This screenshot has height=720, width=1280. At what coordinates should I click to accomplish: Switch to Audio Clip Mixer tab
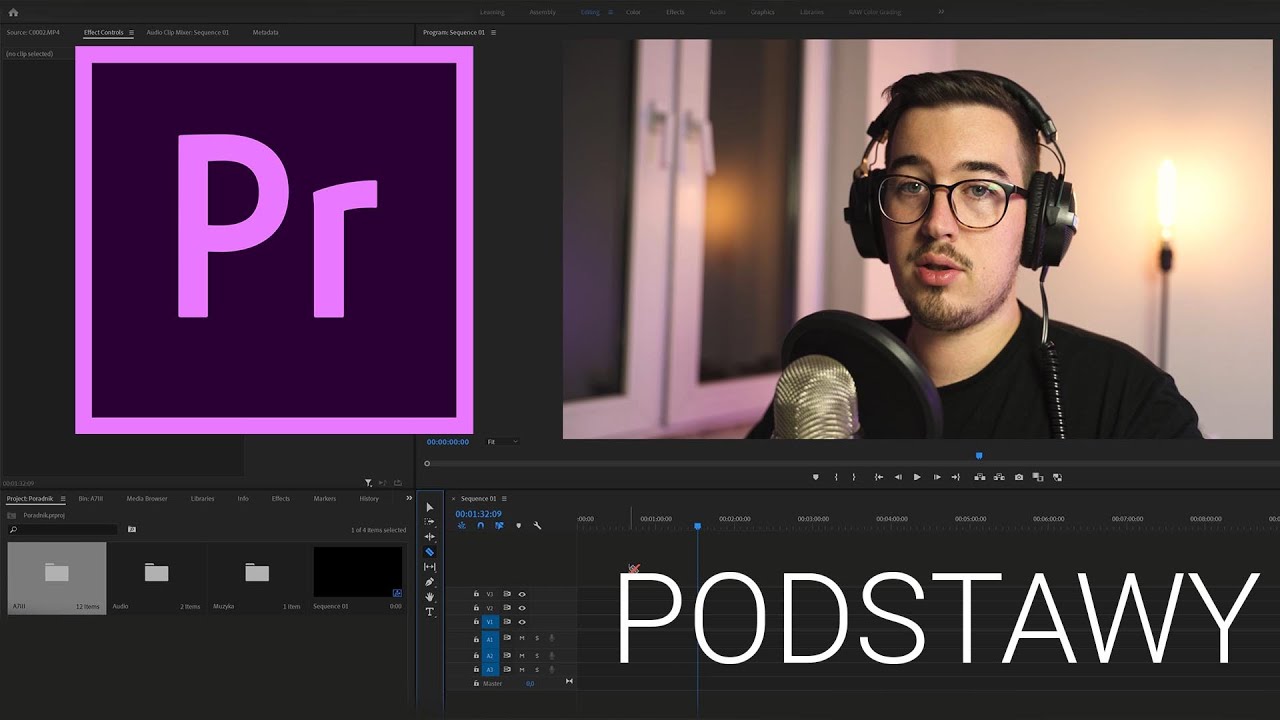(187, 32)
